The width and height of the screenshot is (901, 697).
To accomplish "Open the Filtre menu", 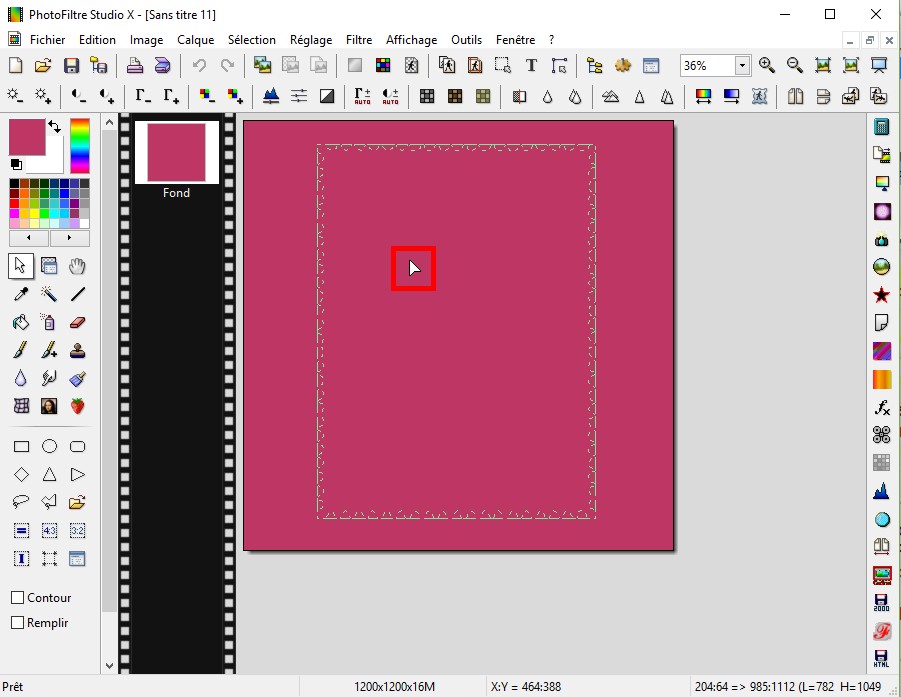I will tap(359, 40).
